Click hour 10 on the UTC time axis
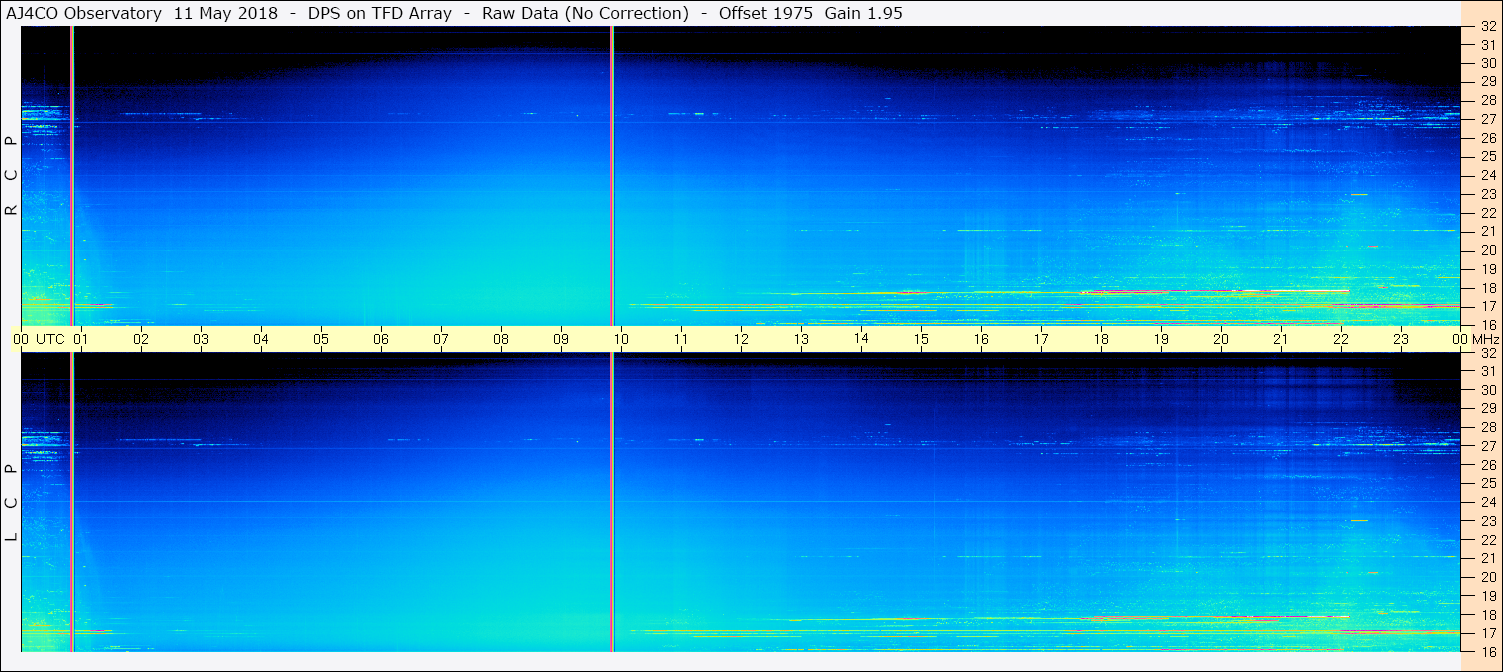This screenshot has height=672, width=1503. (x=621, y=339)
